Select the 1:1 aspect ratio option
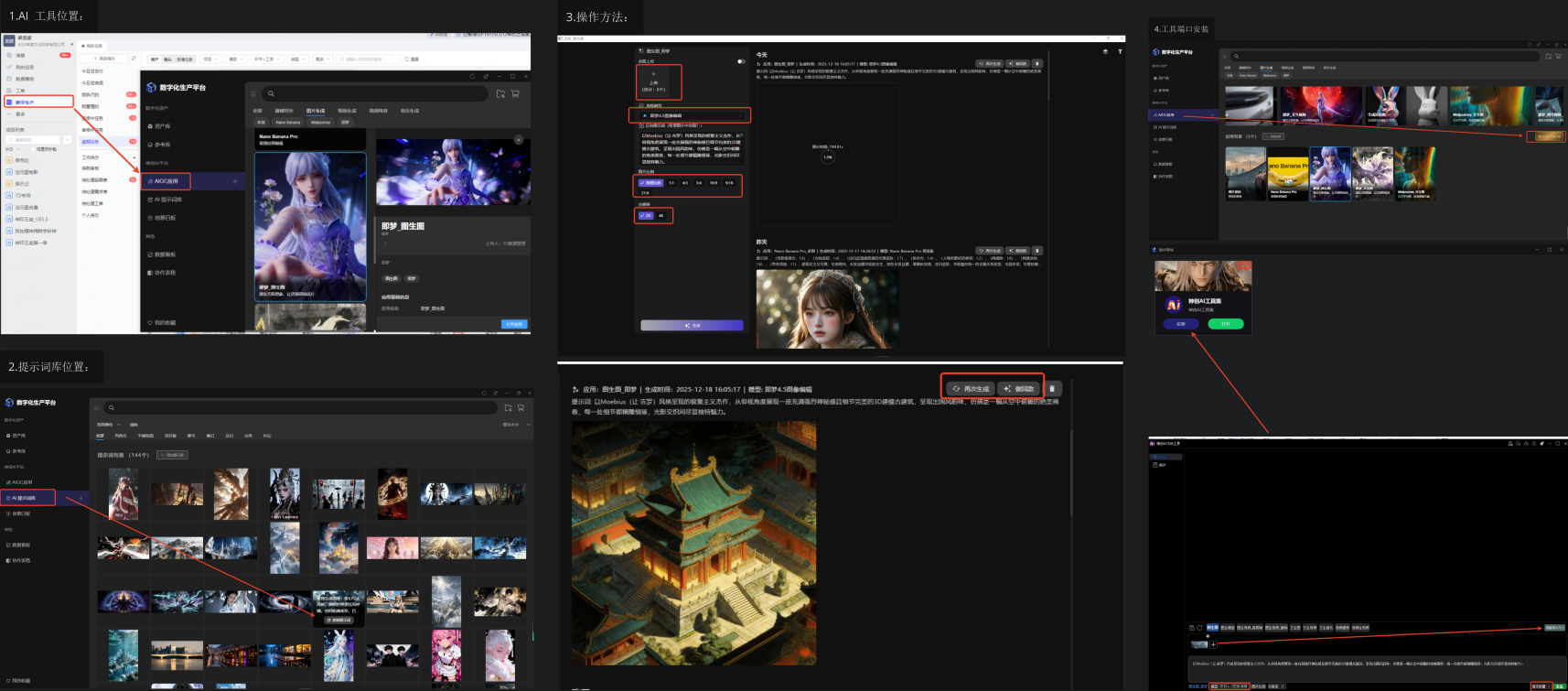 click(671, 183)
